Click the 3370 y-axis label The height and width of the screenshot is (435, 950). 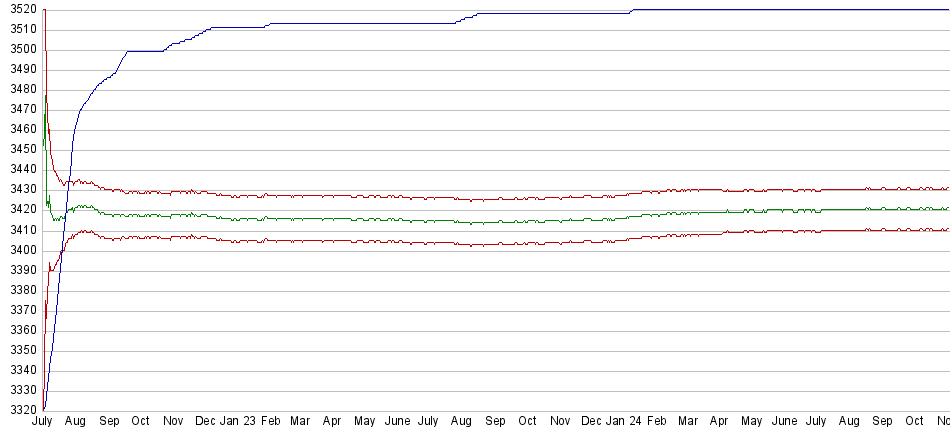(20, 310)
